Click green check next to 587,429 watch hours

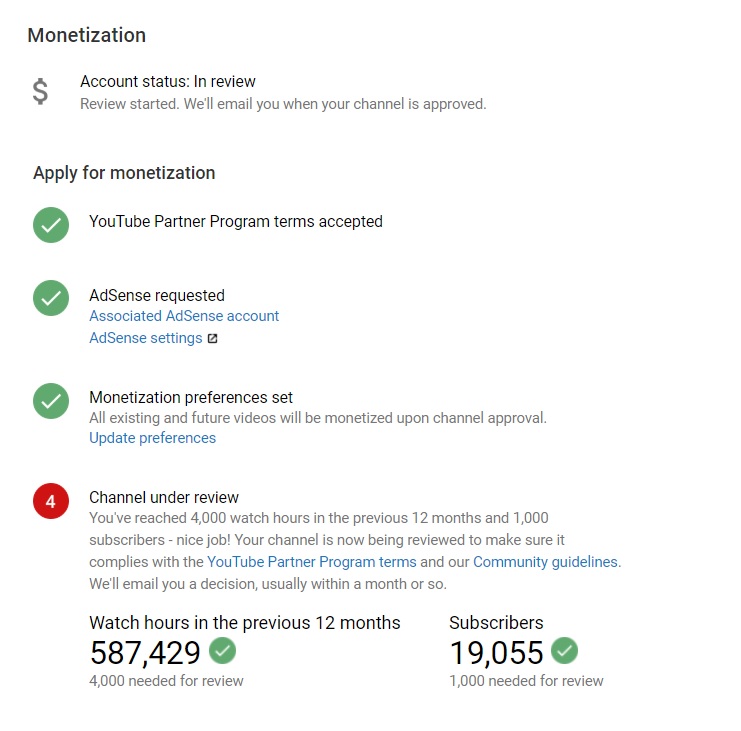[x=223, y=651]
